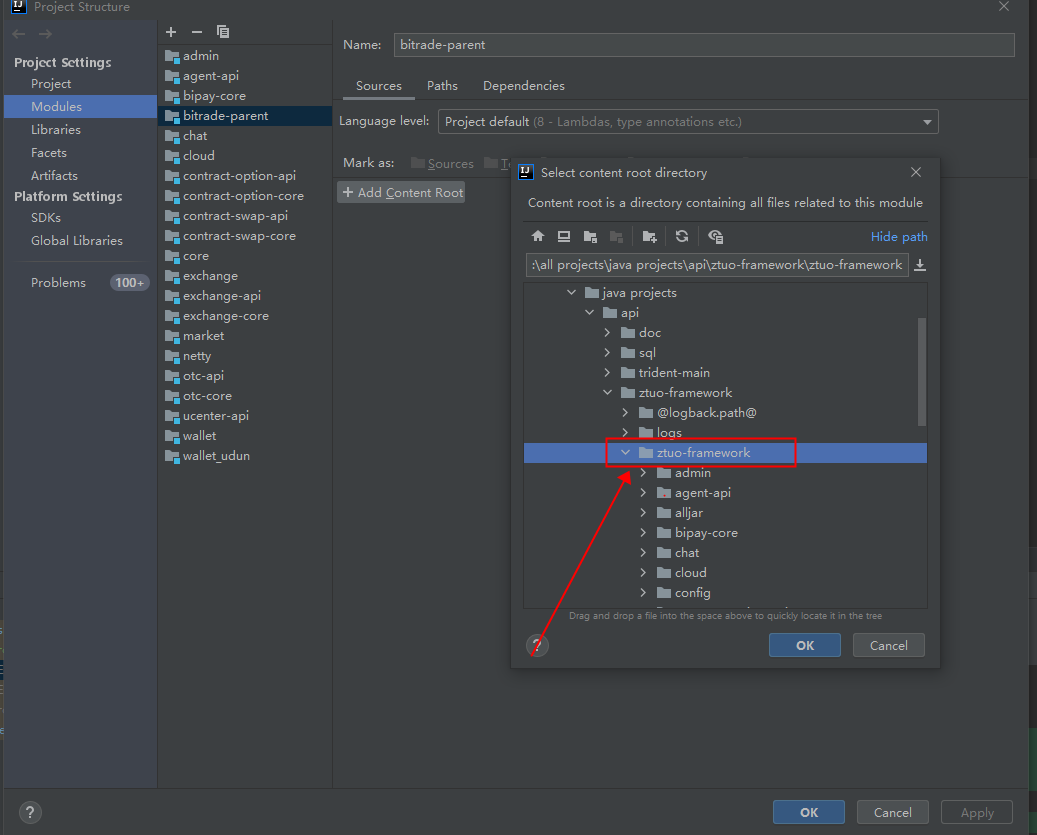1037x835 pixels.
Task: Expand the doc folder
Action: click(607, 333)
